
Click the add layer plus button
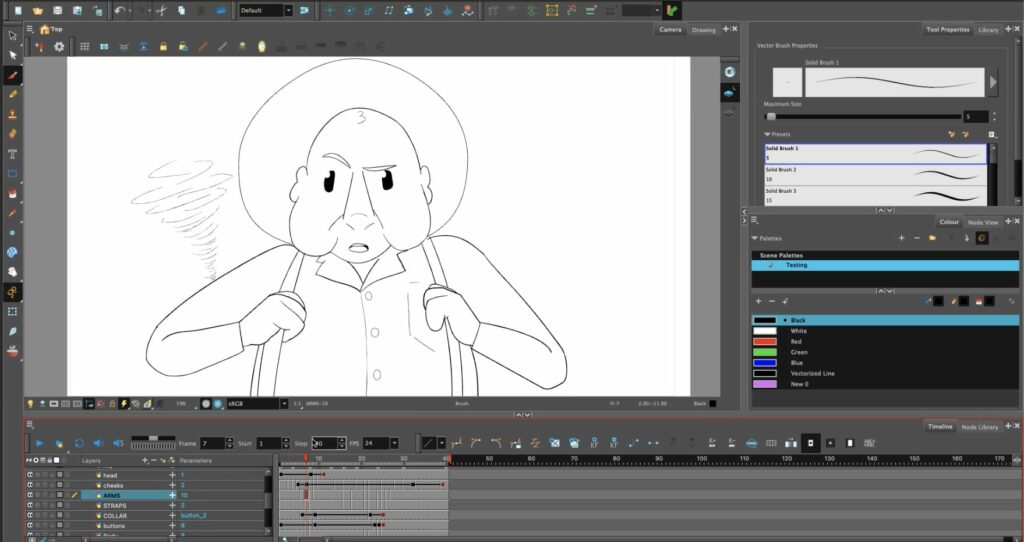(145, 460)
